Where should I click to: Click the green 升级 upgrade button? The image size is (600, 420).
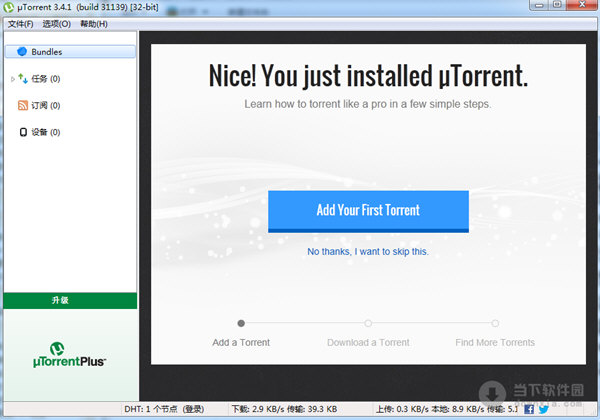[x=70, y=301]
